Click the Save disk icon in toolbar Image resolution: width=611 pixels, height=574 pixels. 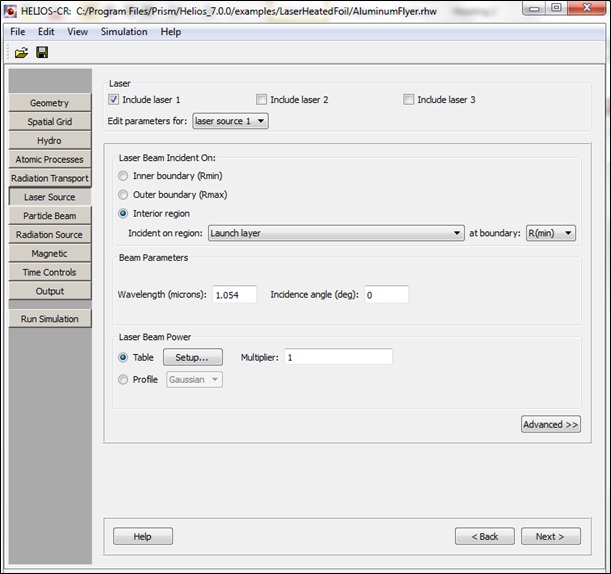pyautogui.click(x=42, y=52)
